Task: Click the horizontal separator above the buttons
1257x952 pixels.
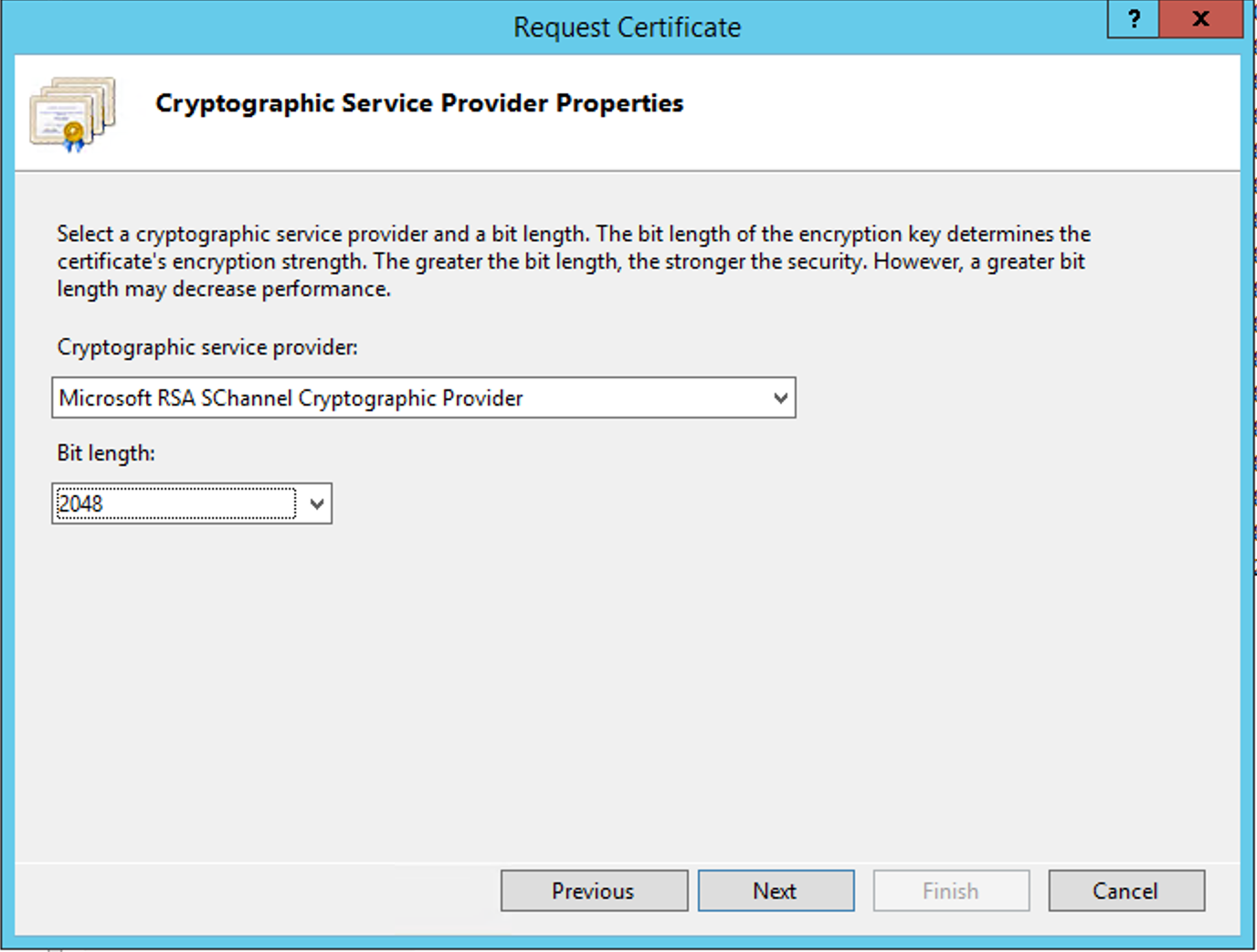Action: 628,862
